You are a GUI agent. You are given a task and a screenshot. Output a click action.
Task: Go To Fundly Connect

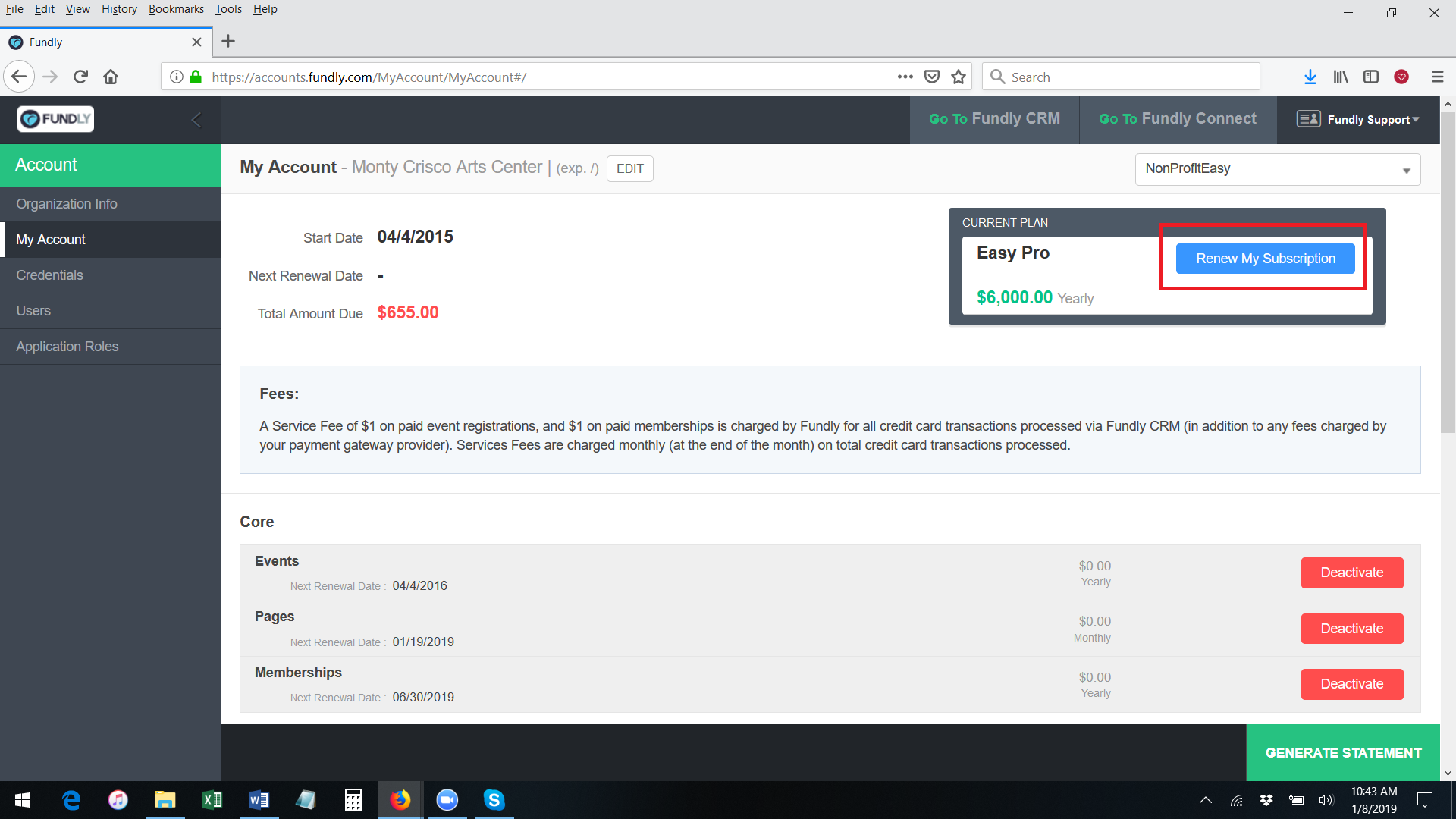pyautogui.click(x=1178, y=119)
